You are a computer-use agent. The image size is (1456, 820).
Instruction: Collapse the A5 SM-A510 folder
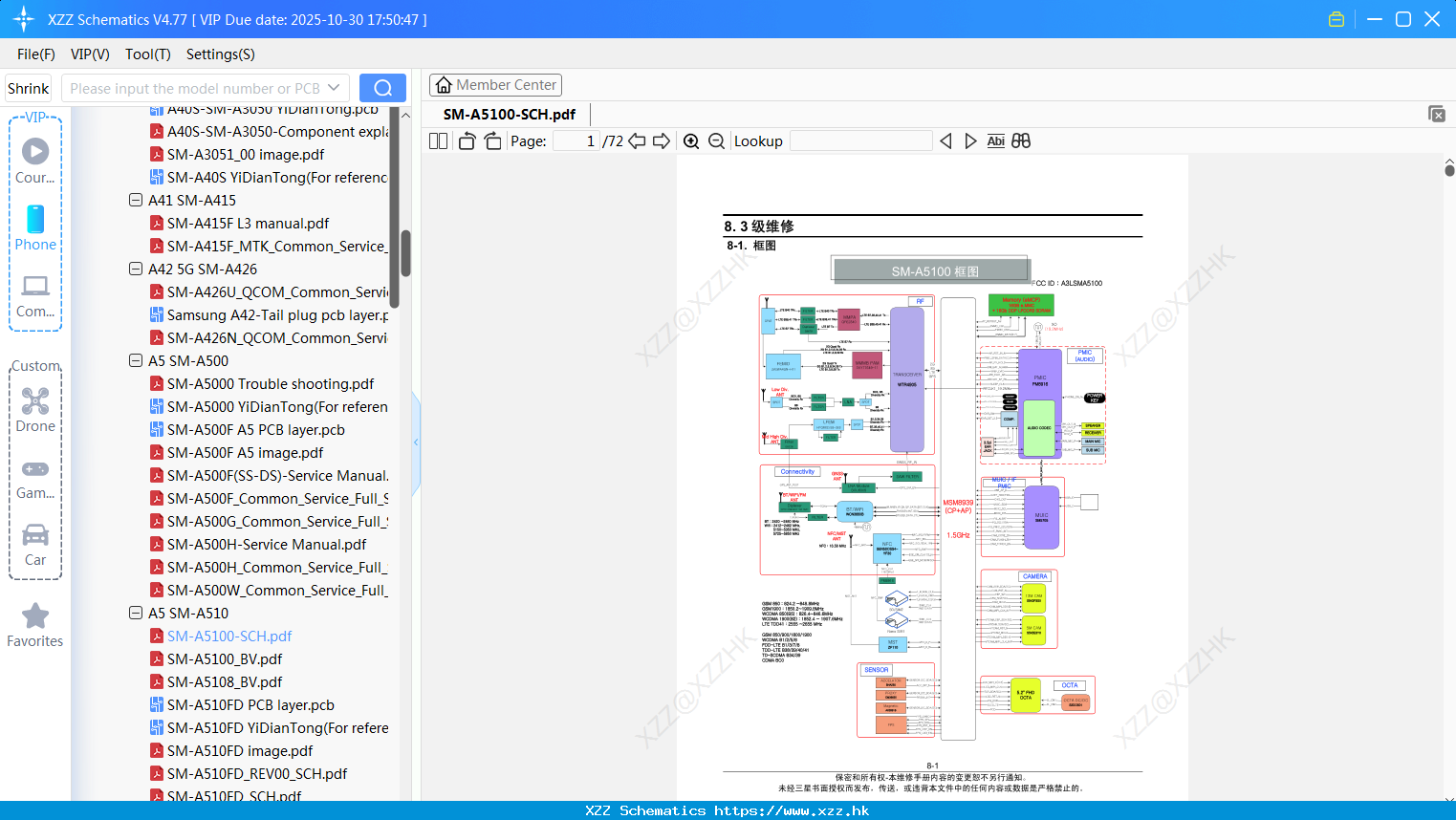point(136,613)
